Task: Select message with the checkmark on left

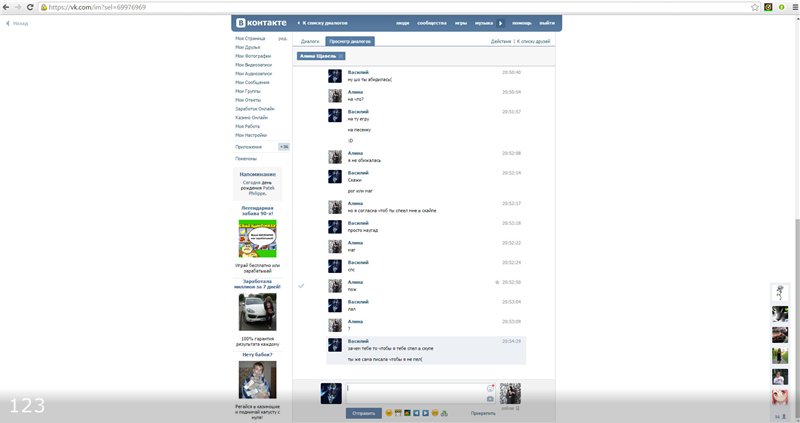Action: point(301,285)
